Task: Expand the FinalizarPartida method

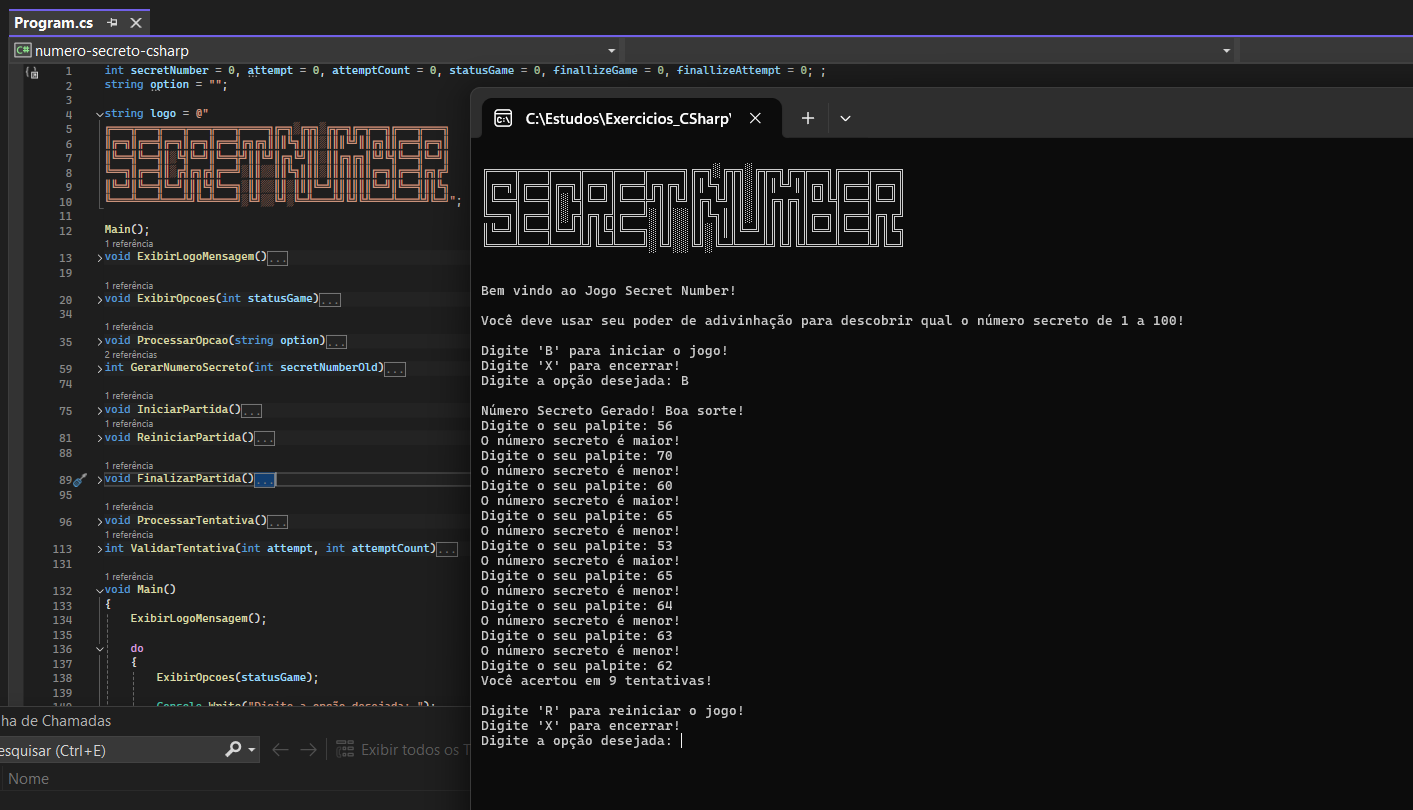Action: pyautogui.click(x=99, y=479)
